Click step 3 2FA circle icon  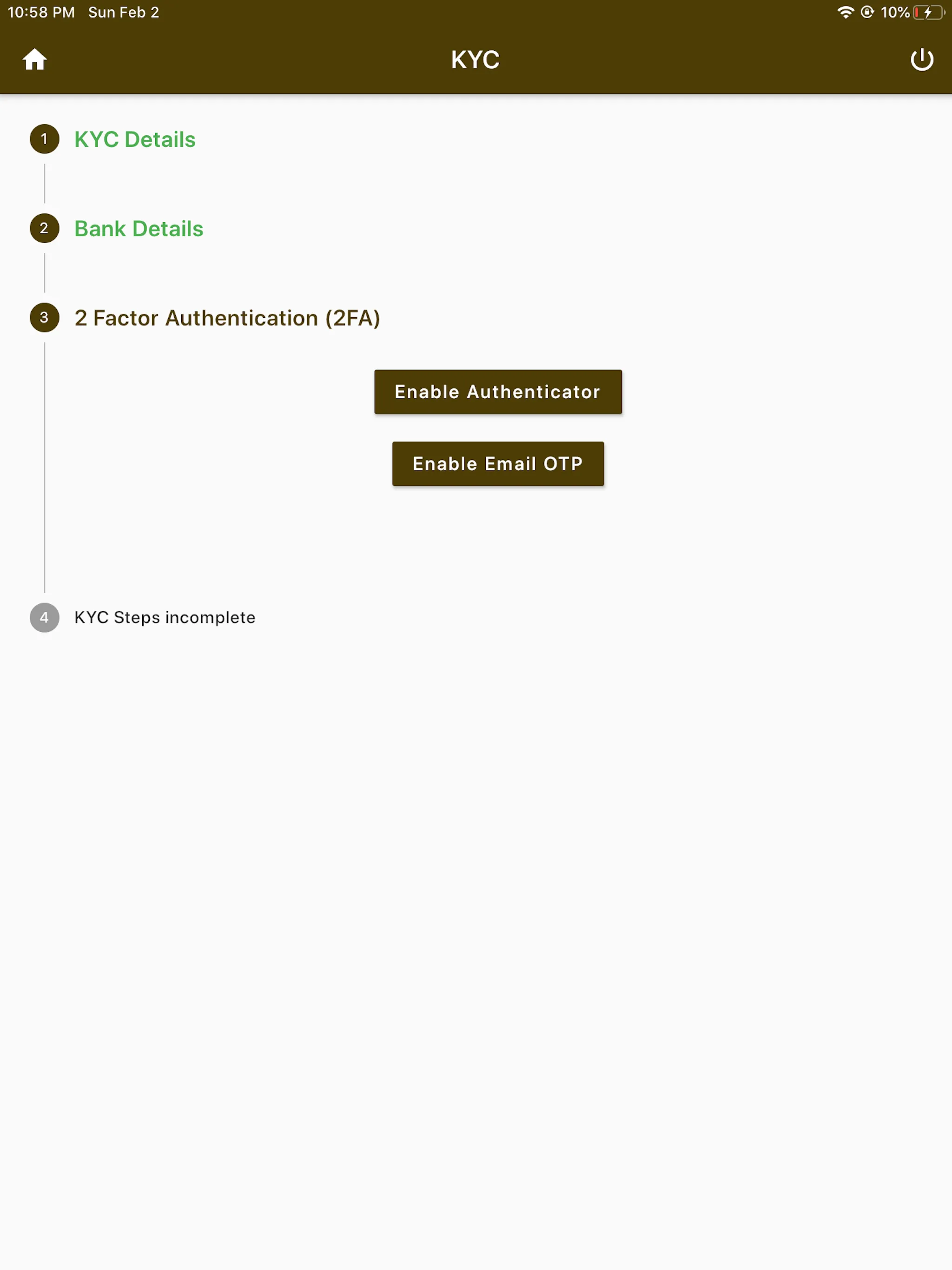click(43, 318)
